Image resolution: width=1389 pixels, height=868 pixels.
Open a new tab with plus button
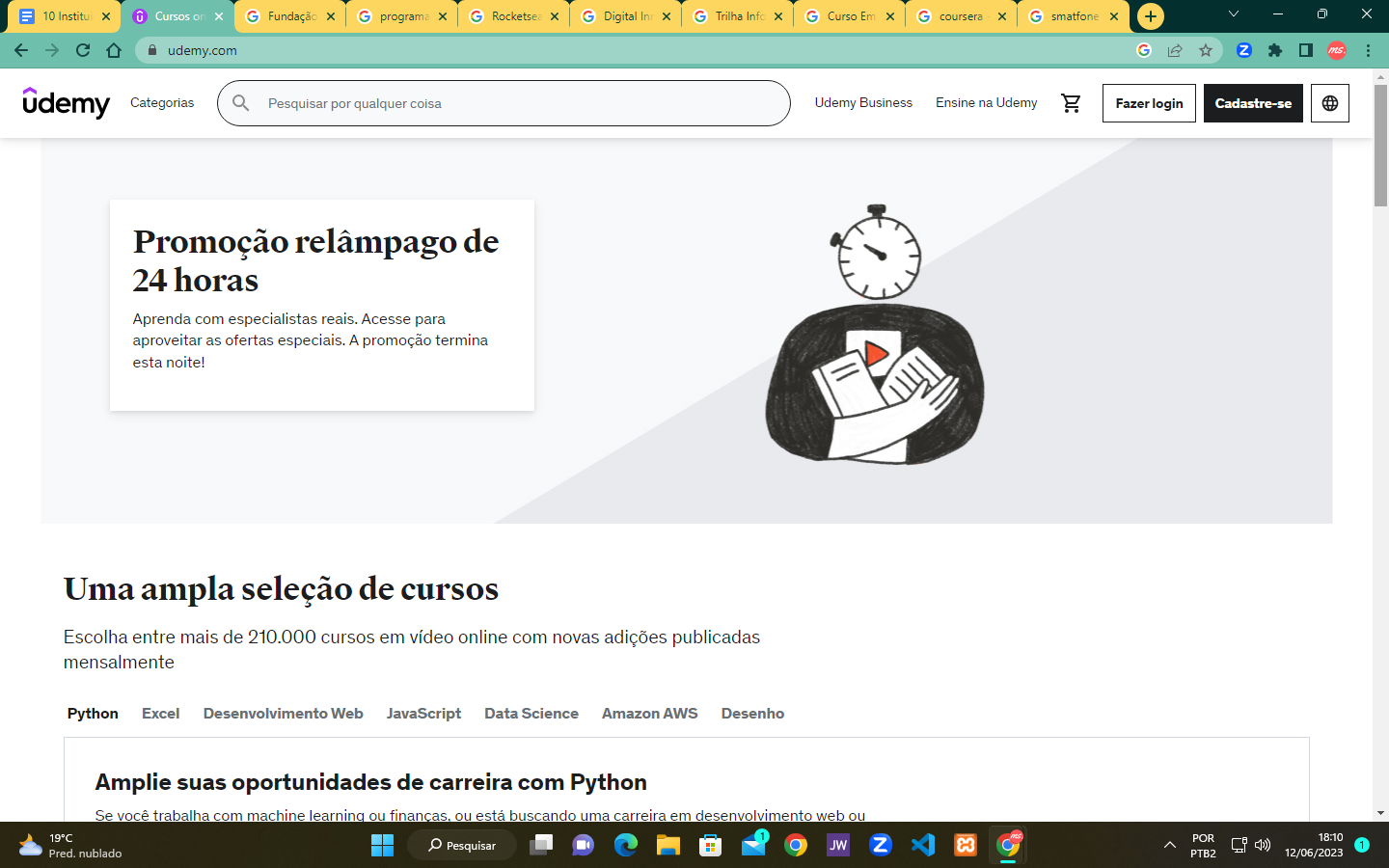(x=1151, y=16)
